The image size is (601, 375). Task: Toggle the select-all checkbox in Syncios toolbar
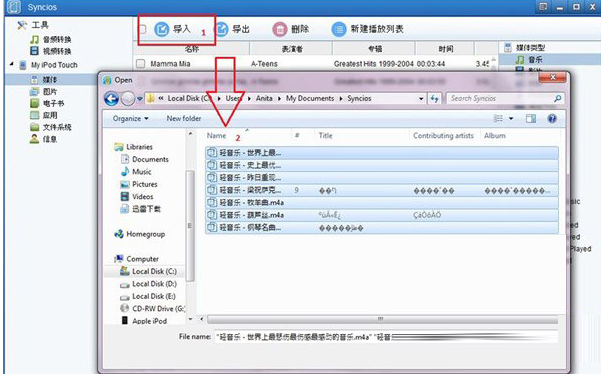click(x=143, y=29)
